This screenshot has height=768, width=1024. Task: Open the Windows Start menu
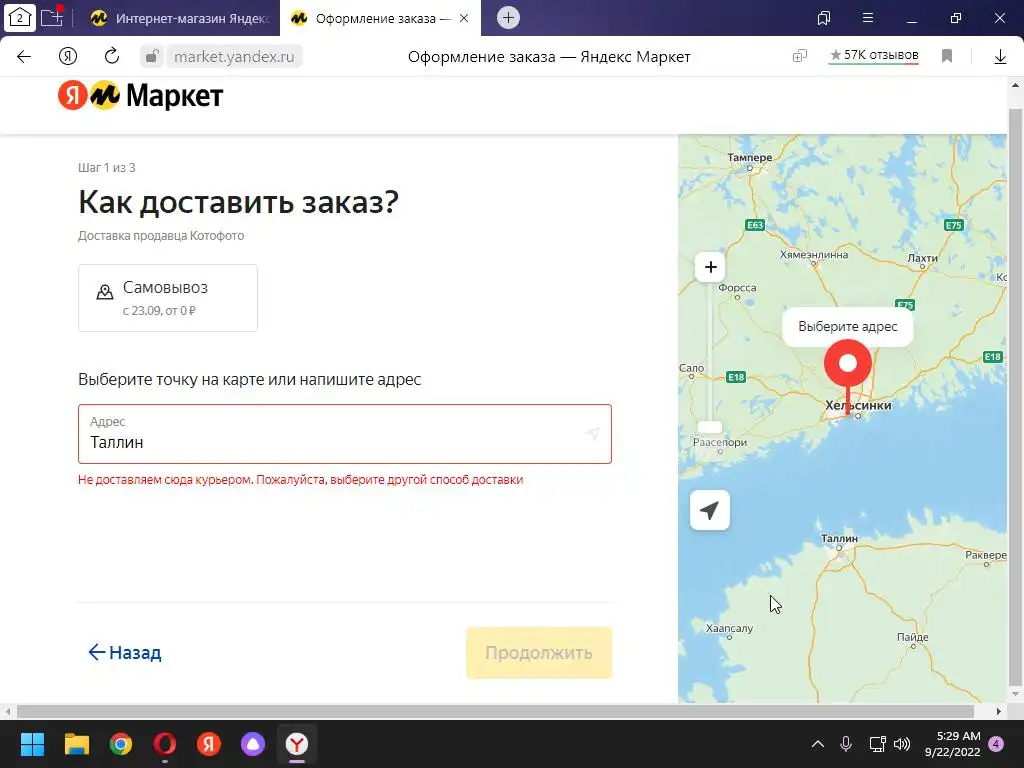pos(32,744)
